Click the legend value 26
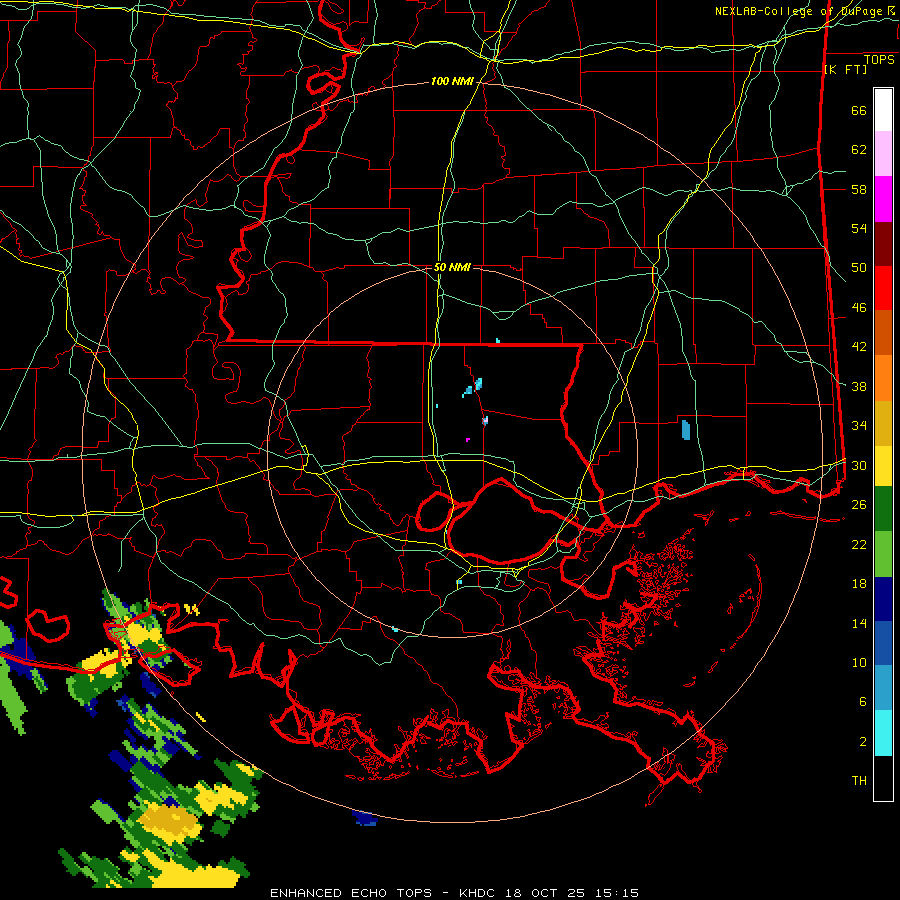The width and height of the screenshot is (900, 900). (859, 505)
